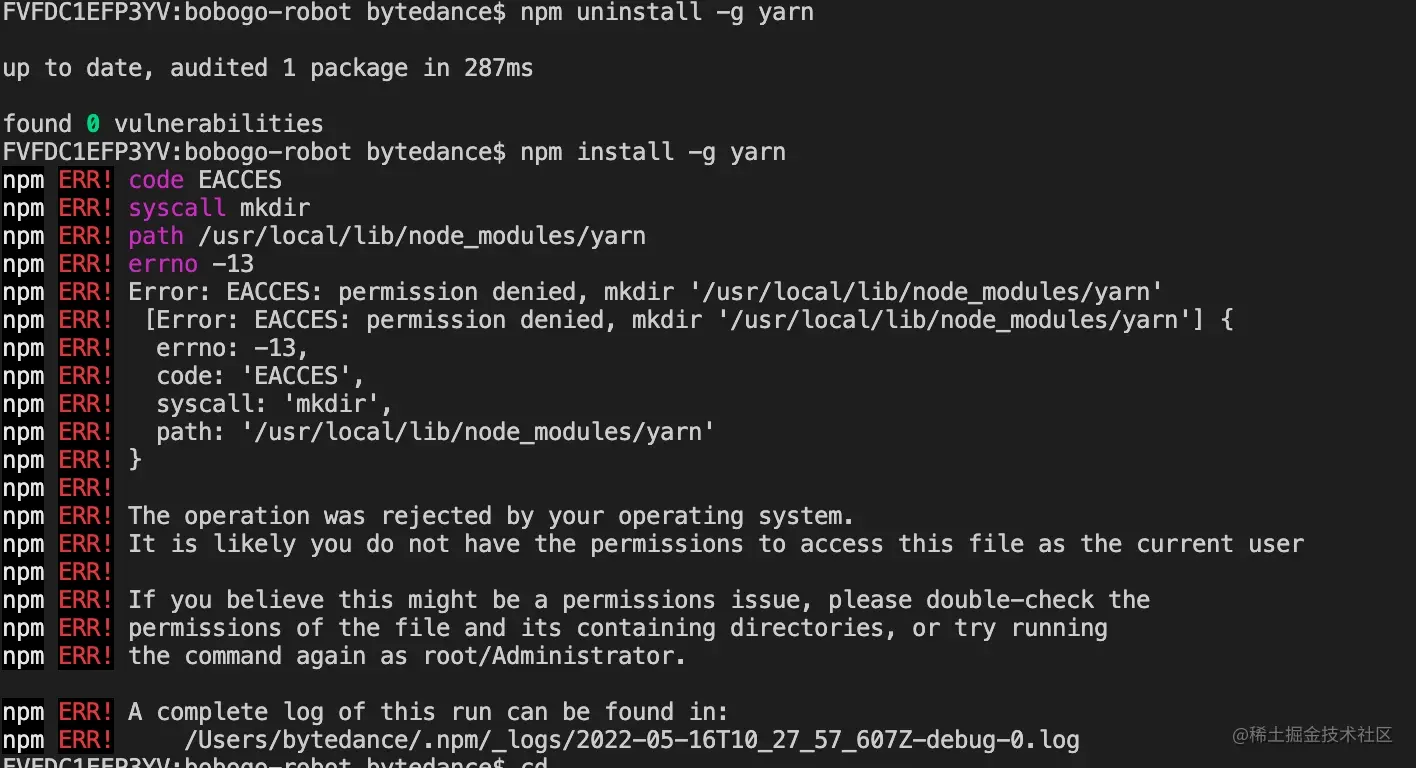The width and height of the screenshot is (1416, 768).
Task: Click the purple 'errno' keyword before -13
Action: 163,264
